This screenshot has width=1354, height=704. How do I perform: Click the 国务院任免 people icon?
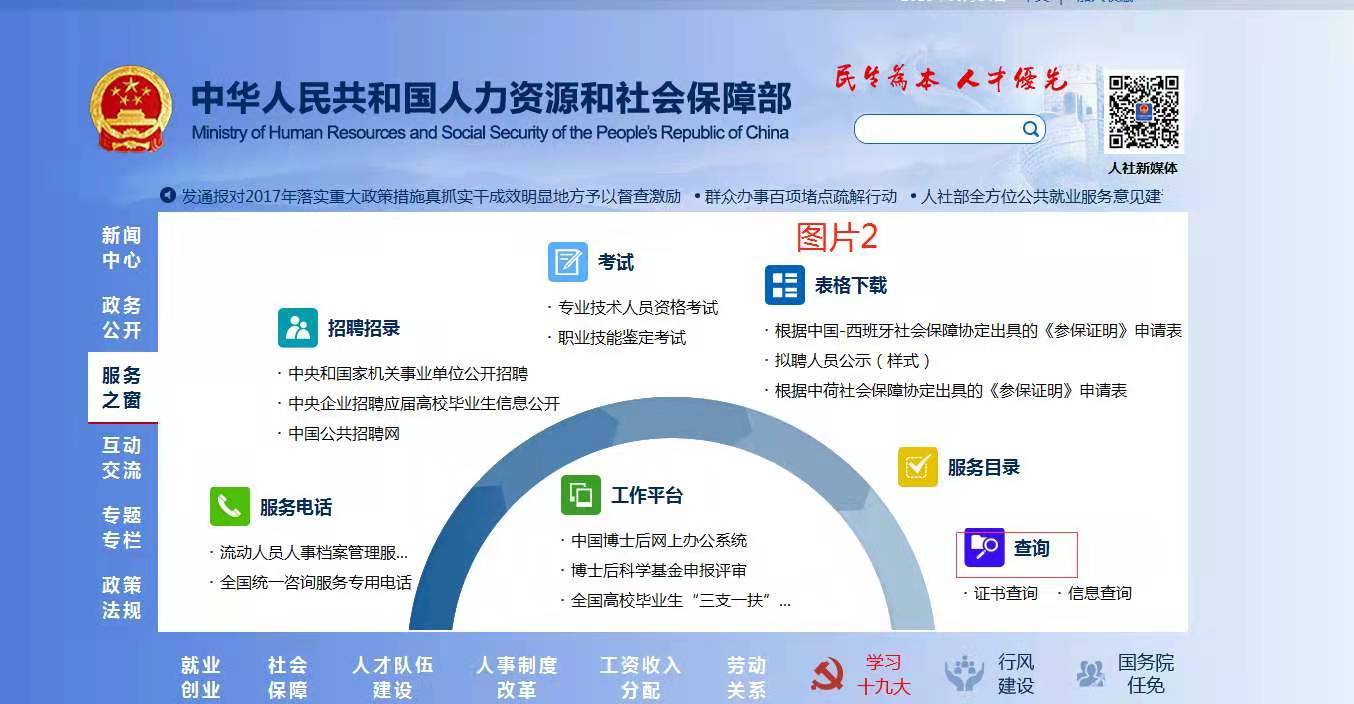[x=1090, y=674]
